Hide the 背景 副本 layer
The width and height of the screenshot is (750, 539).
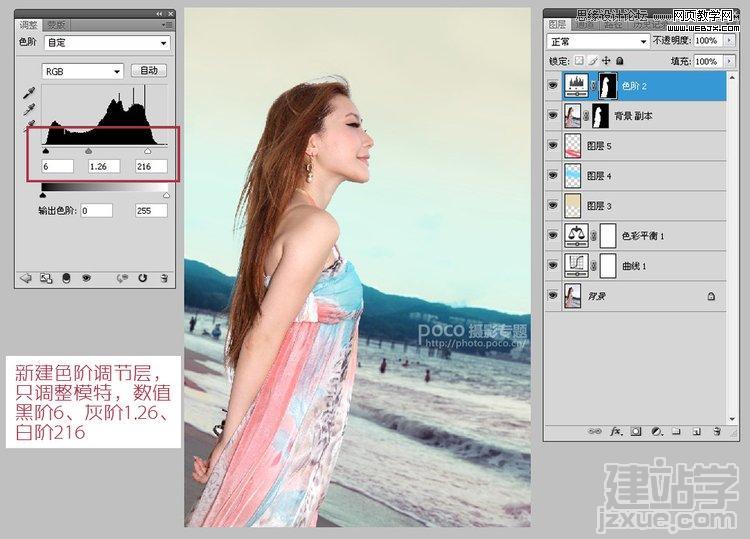(x=553, y=116)
